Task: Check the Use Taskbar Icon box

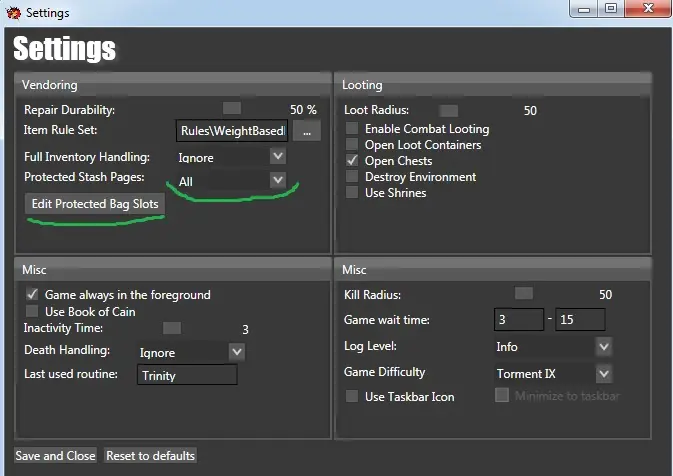Action: tap(352, 397)
